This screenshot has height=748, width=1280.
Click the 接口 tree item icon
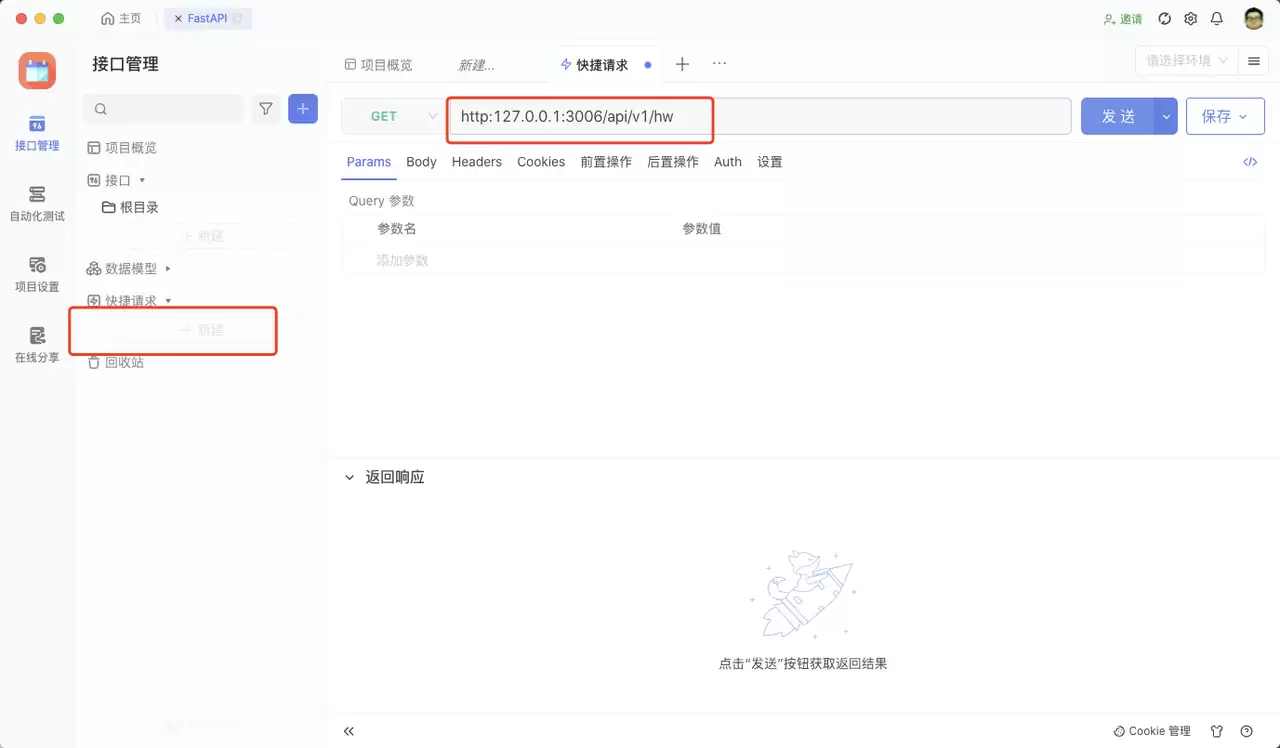pyautogui.click(x=94, y=180)
